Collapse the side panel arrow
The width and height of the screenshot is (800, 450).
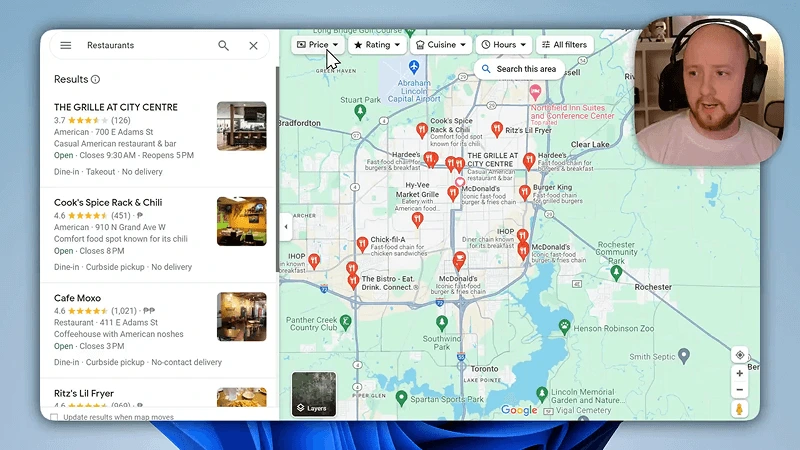point(286,227)
